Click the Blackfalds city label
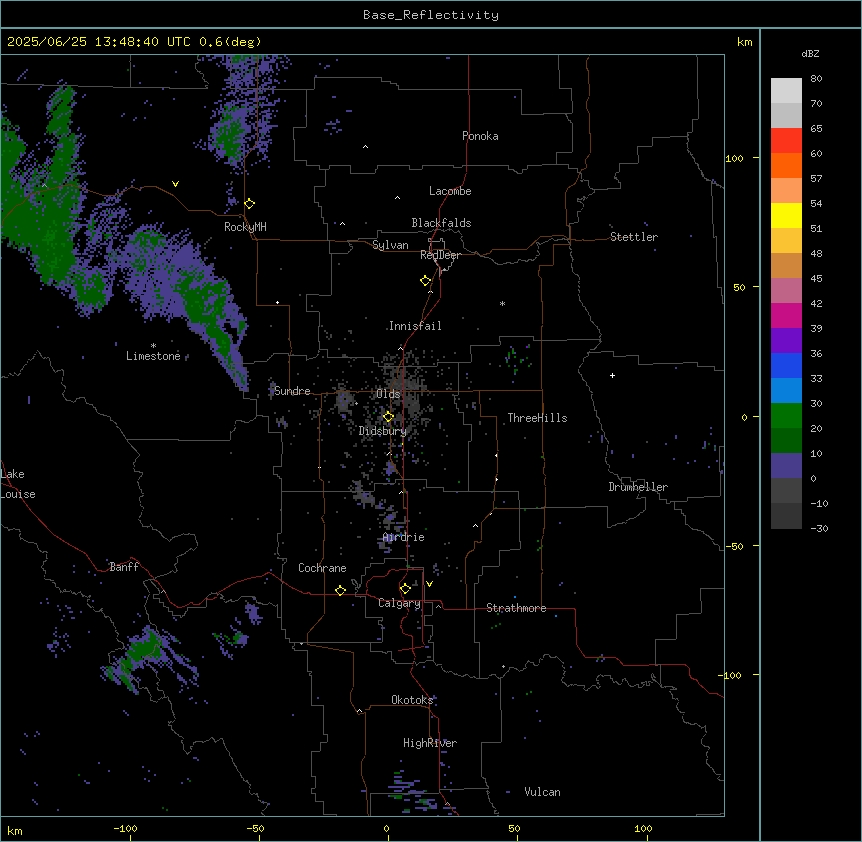Screen dimensions: 862x842 point(441,223)
